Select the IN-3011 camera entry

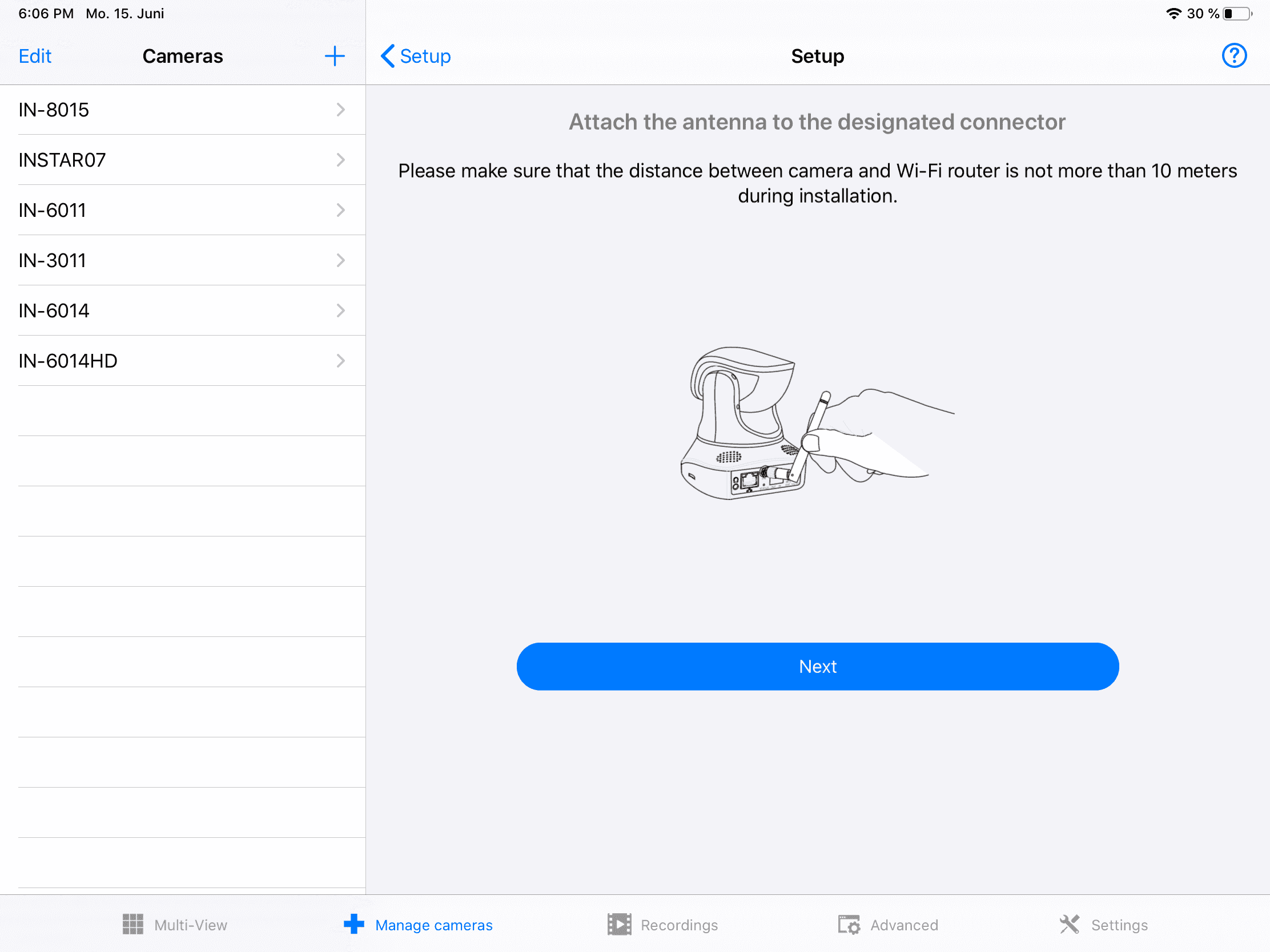tap(53, 260)
